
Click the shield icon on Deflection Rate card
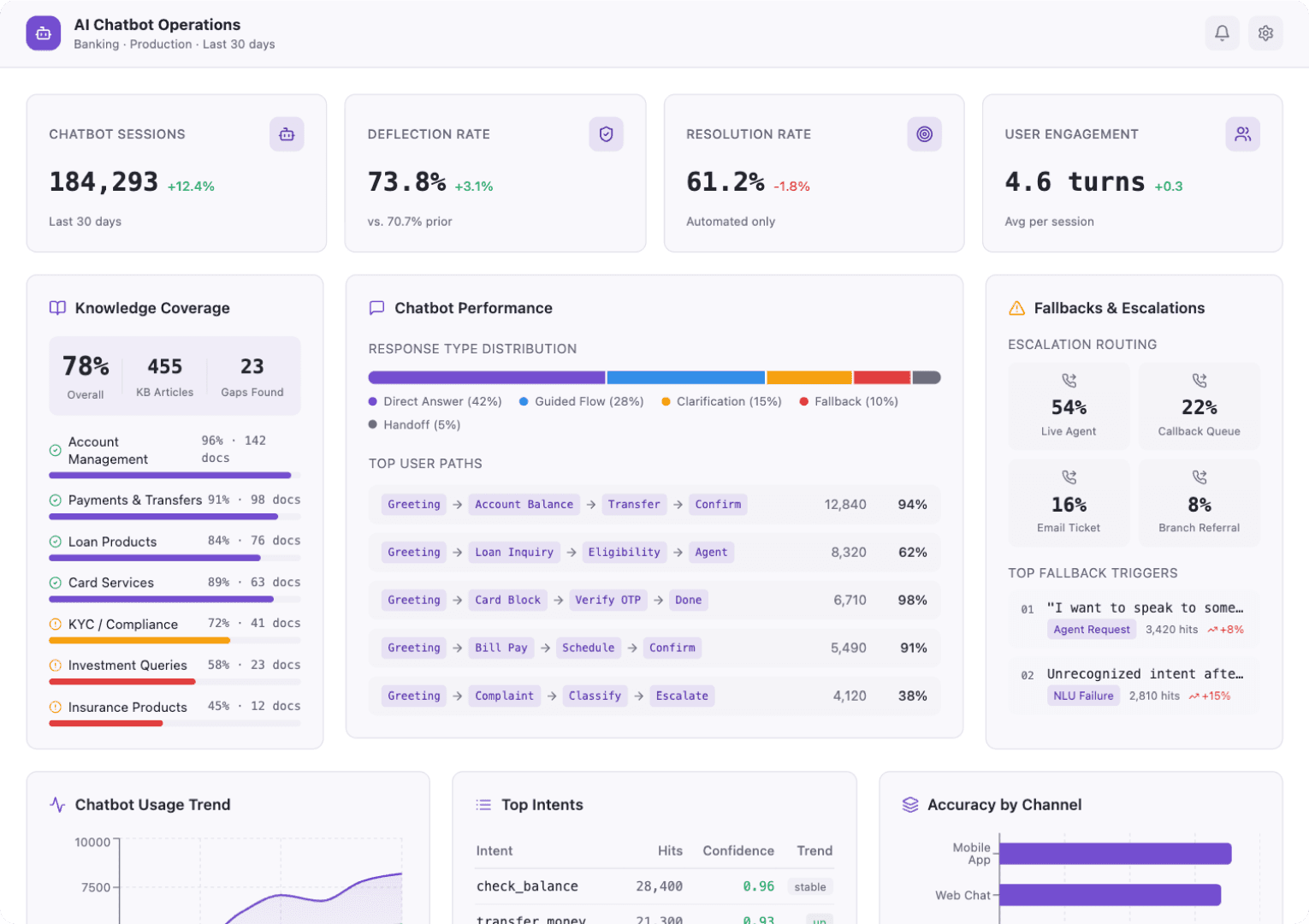[x=606, y=133]
